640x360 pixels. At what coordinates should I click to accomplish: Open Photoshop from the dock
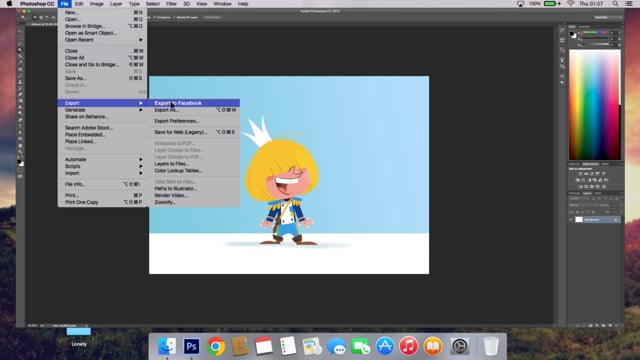(x=191, y=347)
